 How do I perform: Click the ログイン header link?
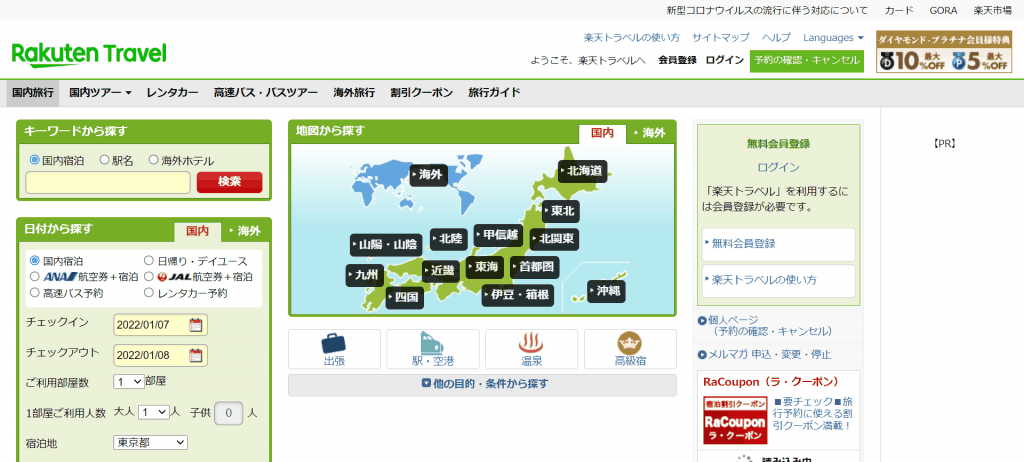724,60
